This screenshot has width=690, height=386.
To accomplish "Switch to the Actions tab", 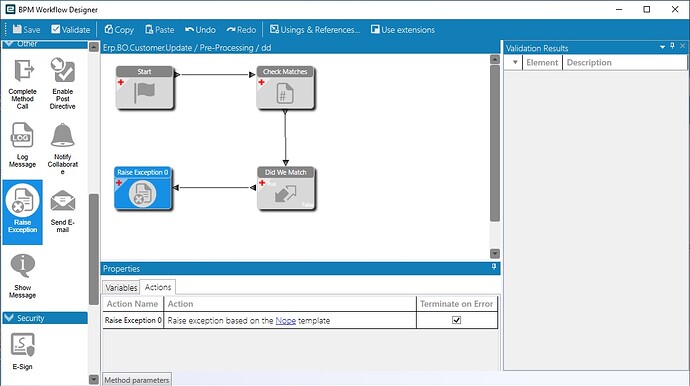I will pyautogui.click(x=158, y=287).
